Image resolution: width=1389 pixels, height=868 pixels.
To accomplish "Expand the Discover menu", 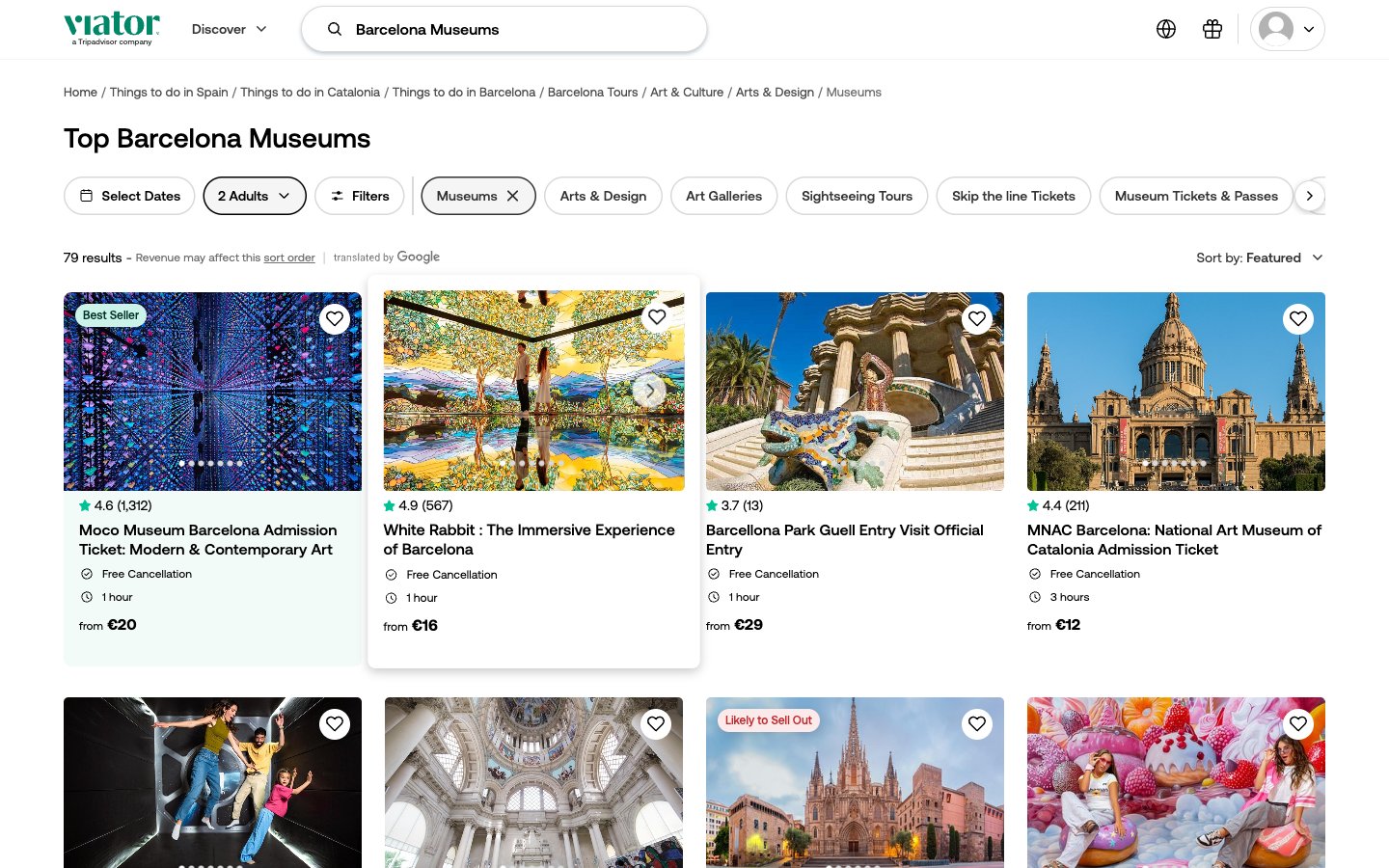I will [230, 29].
